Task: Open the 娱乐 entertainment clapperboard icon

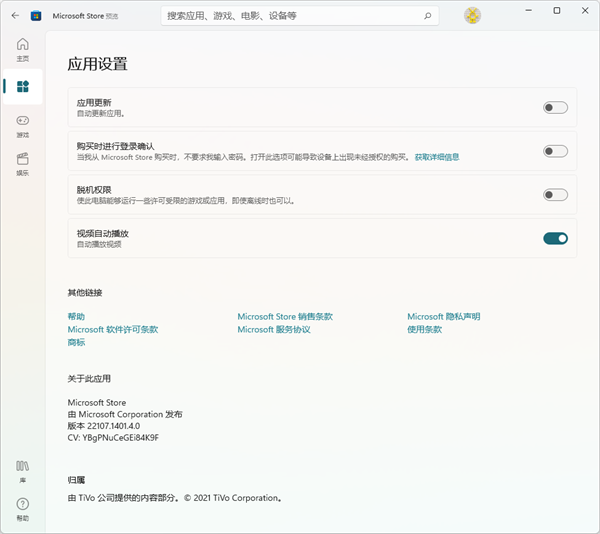Action: tap(22, 161)
